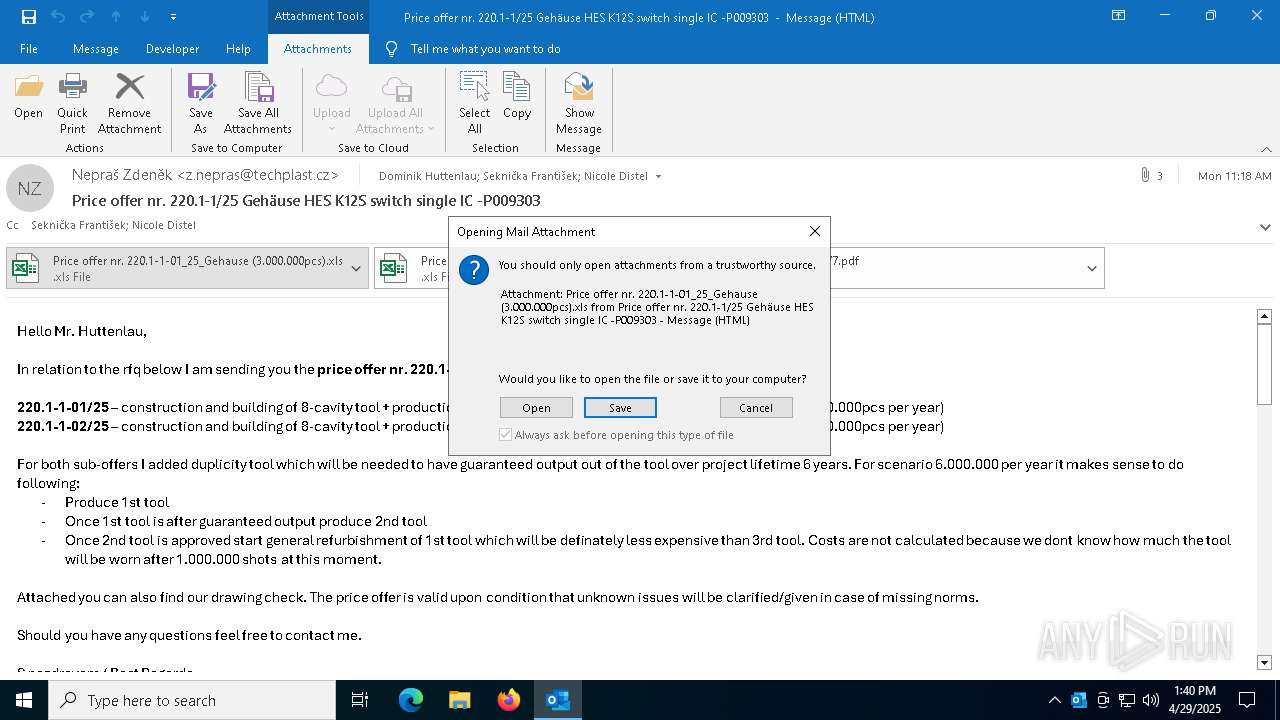
Task: Click the first Excel attachment file icon
Action: pyautogui.click(x=26, y=268)
